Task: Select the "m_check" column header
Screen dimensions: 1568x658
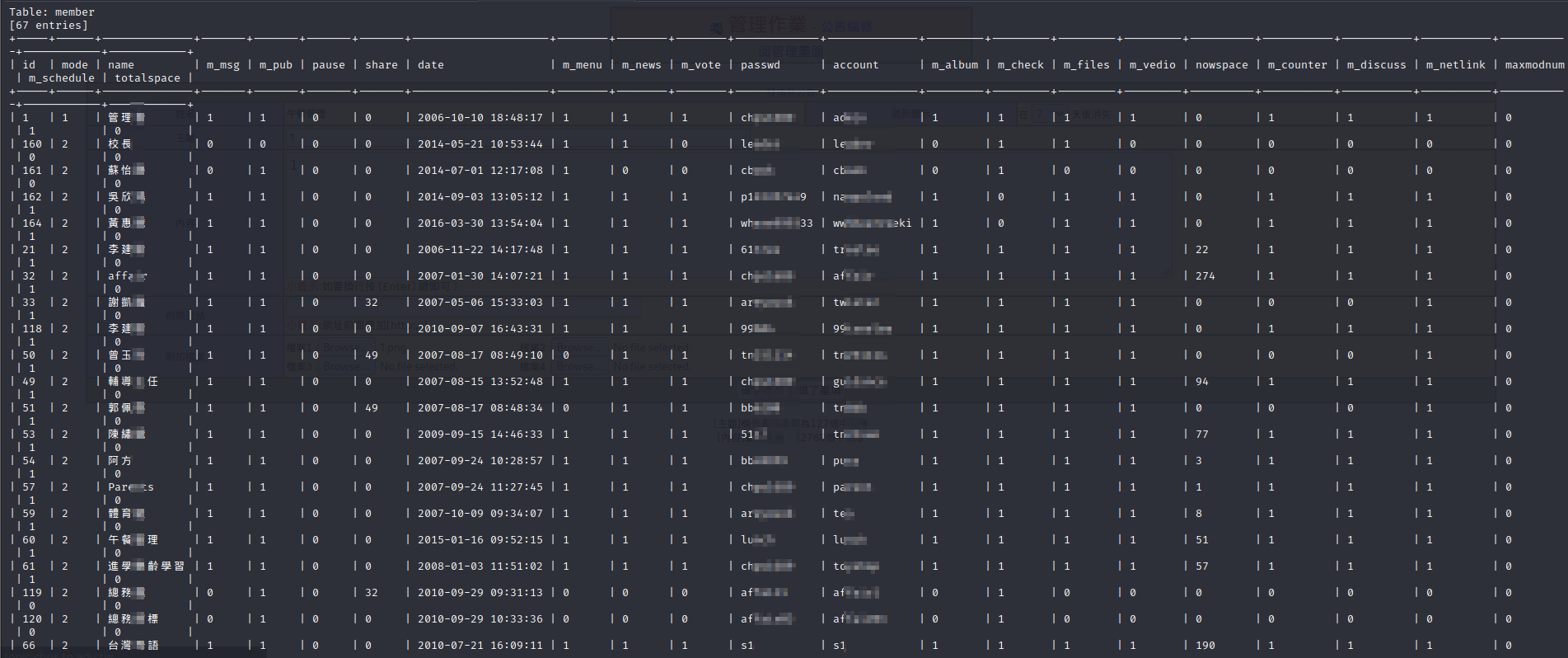Action: (x=1021, y=65)
